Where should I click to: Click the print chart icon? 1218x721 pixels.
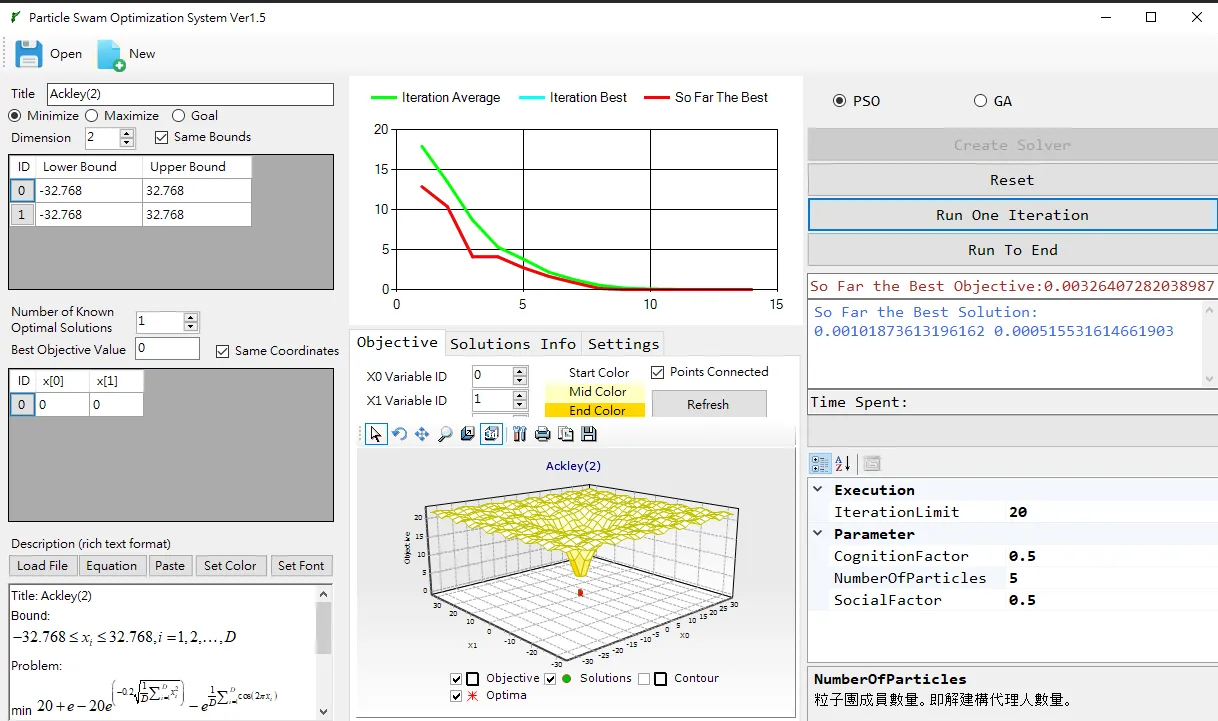click(542, 434)
